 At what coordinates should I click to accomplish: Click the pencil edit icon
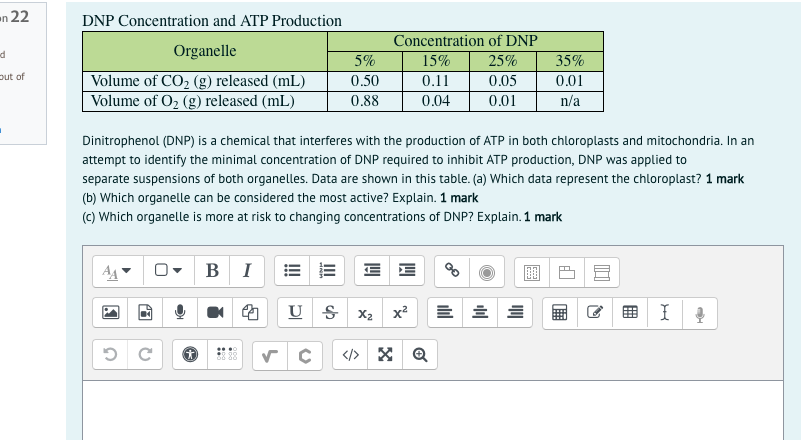[x=595, y=313]
